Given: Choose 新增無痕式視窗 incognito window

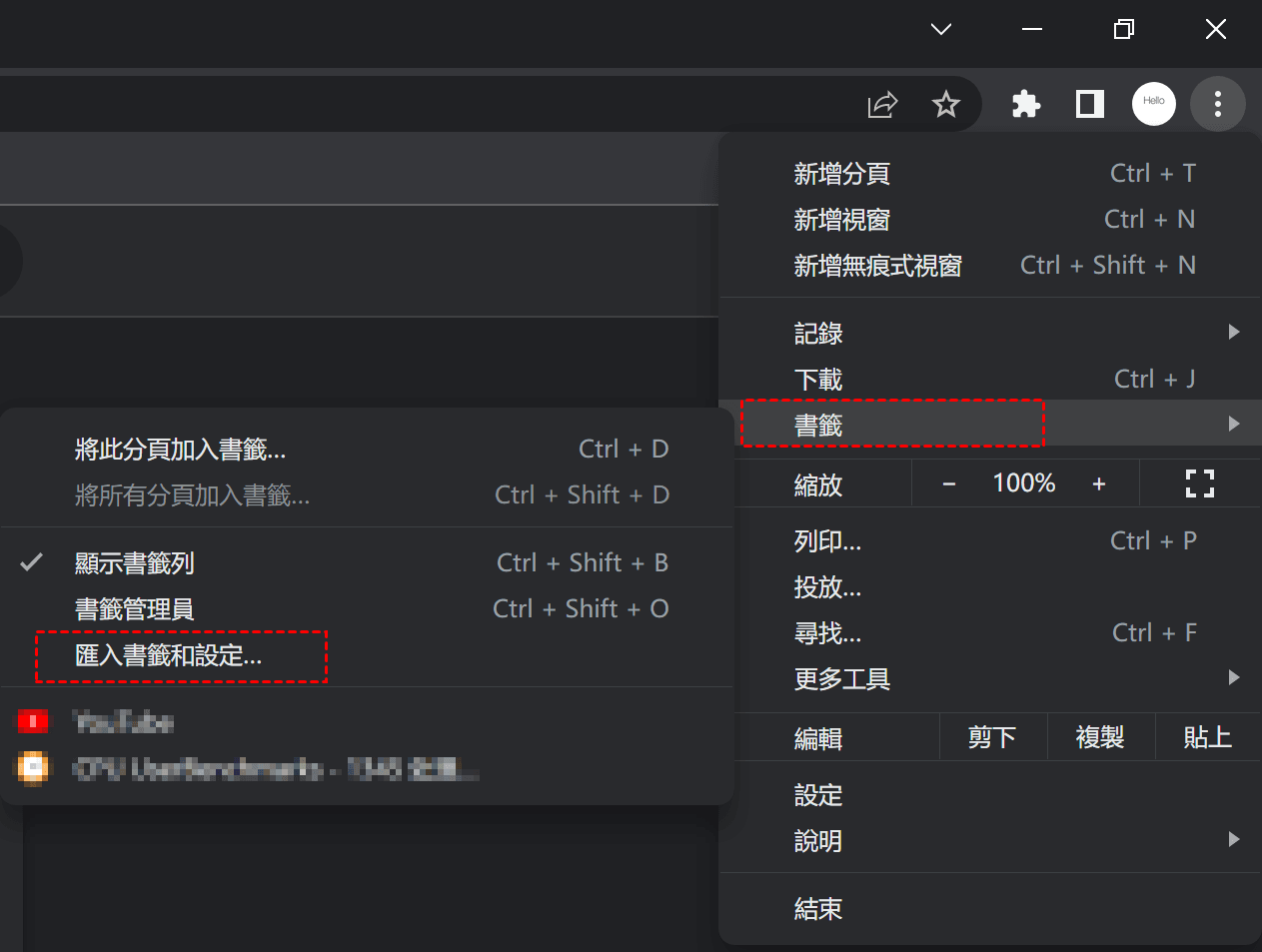Looking at the screenshot, I should 877,266.
